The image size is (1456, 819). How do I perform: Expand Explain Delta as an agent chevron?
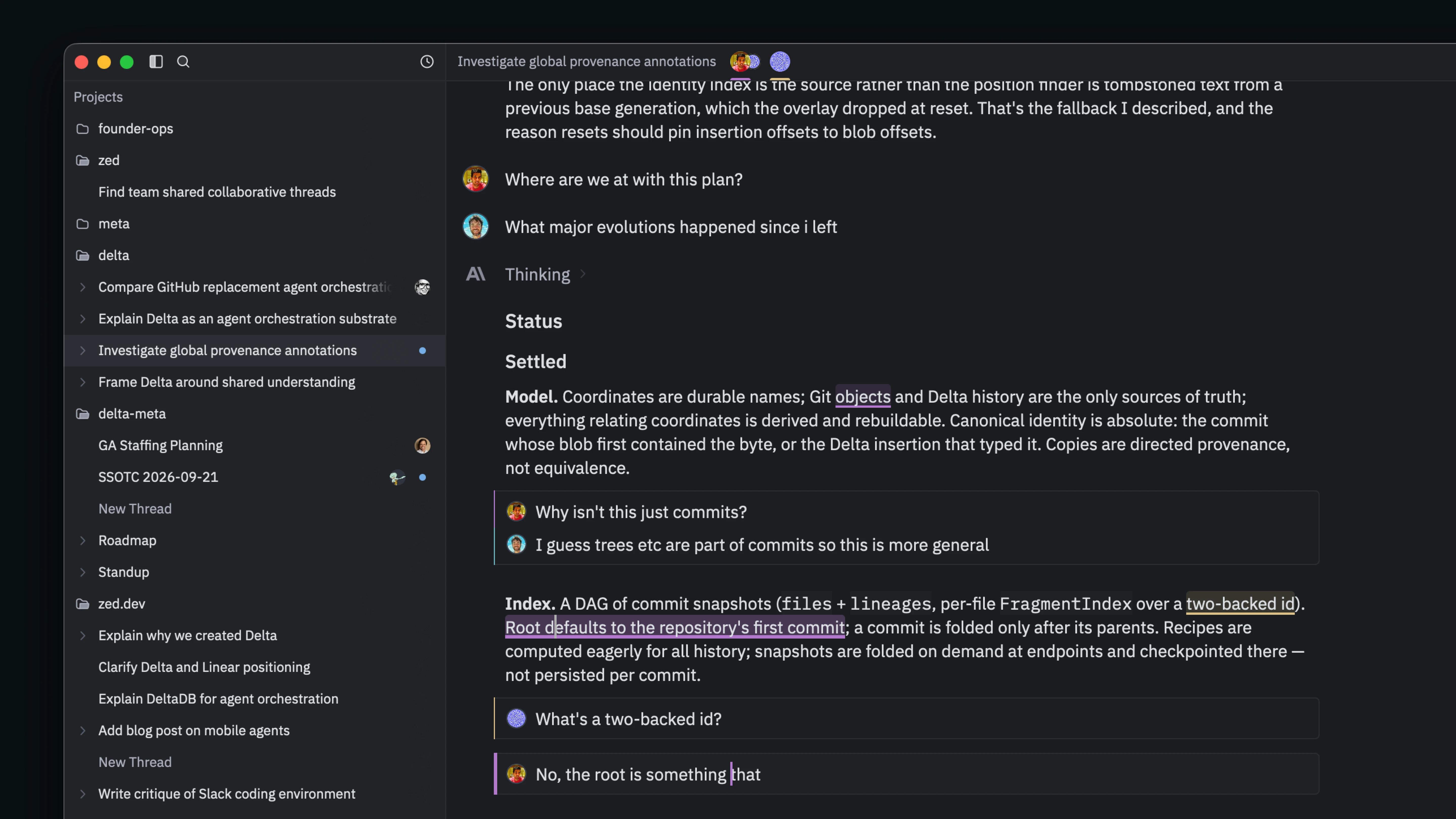82,319
